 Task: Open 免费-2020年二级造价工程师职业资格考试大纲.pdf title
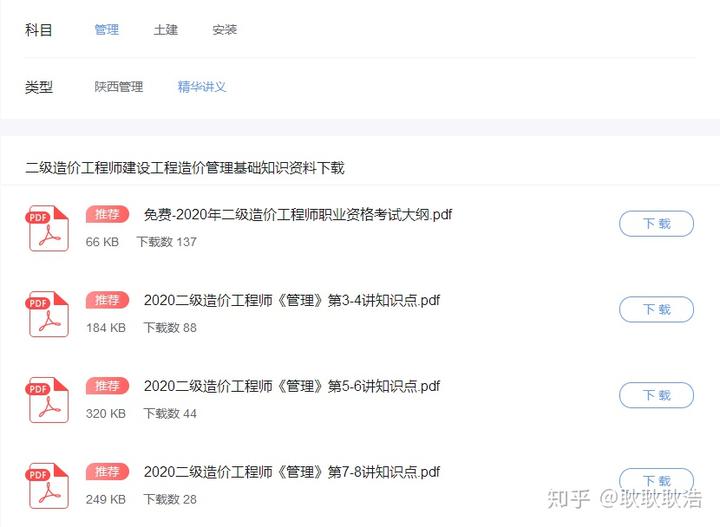pyautogui.click(x=298, y=214)
